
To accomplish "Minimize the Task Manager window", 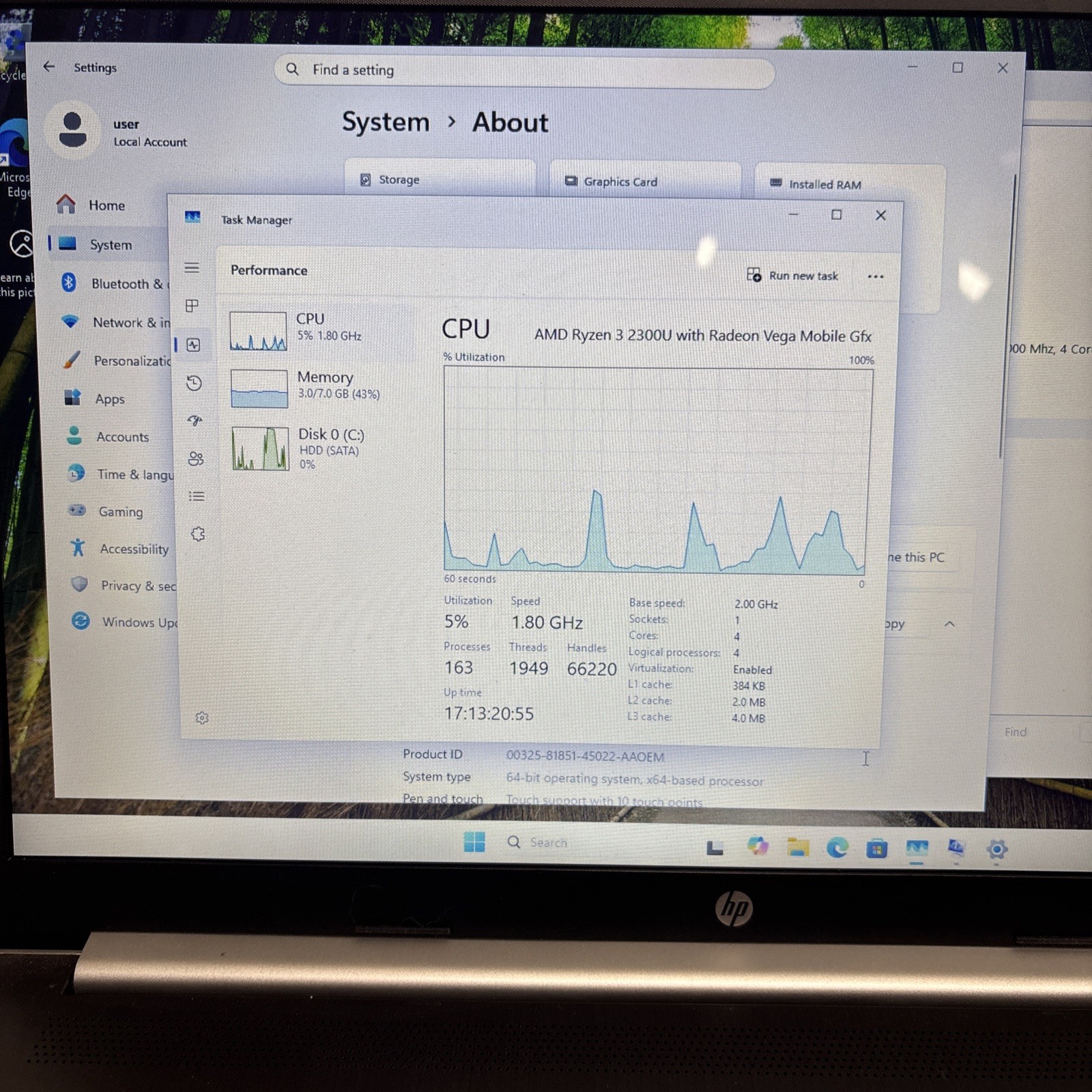I will point(793,214).
